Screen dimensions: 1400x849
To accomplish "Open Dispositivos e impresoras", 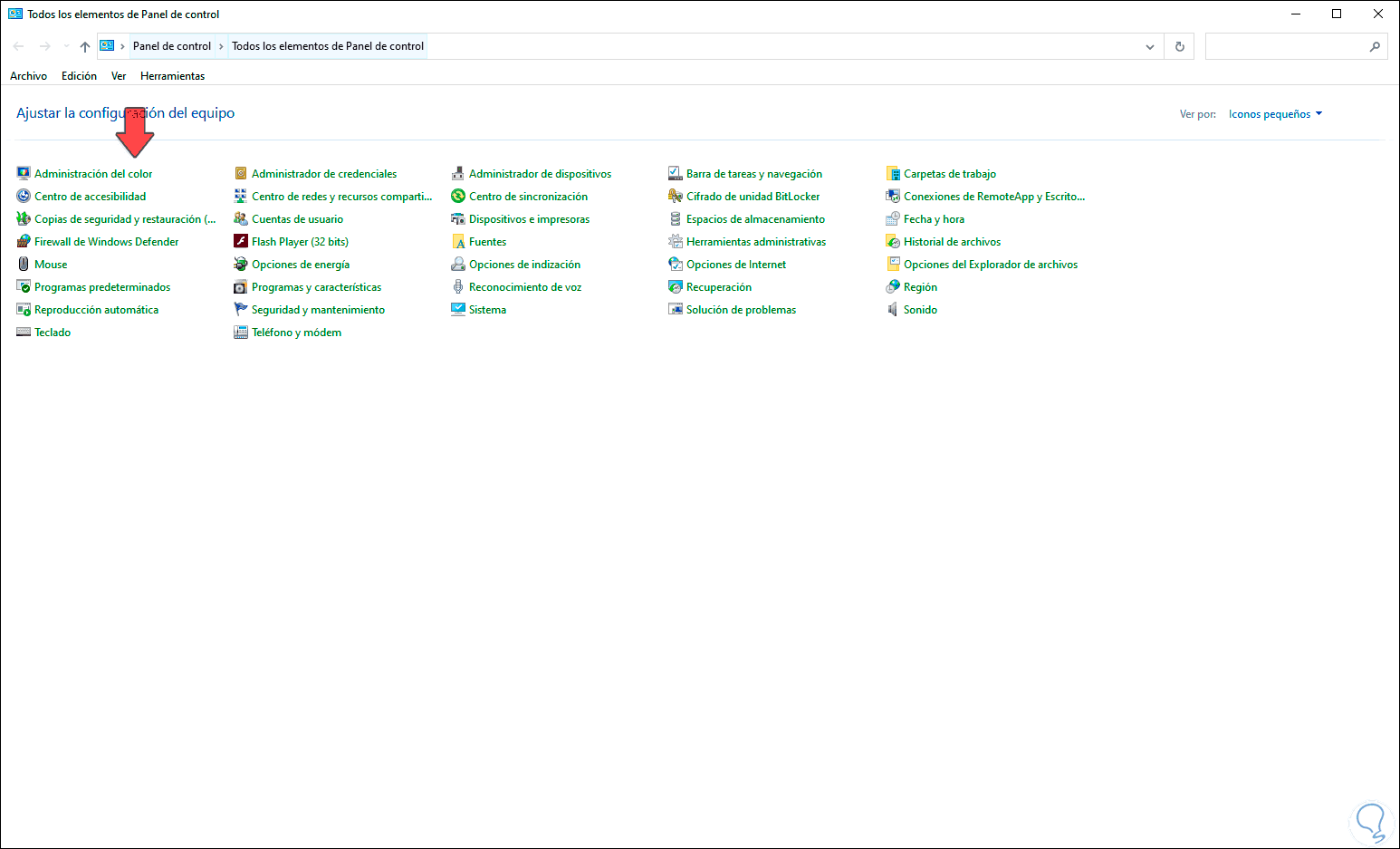I will click(529, 218).
